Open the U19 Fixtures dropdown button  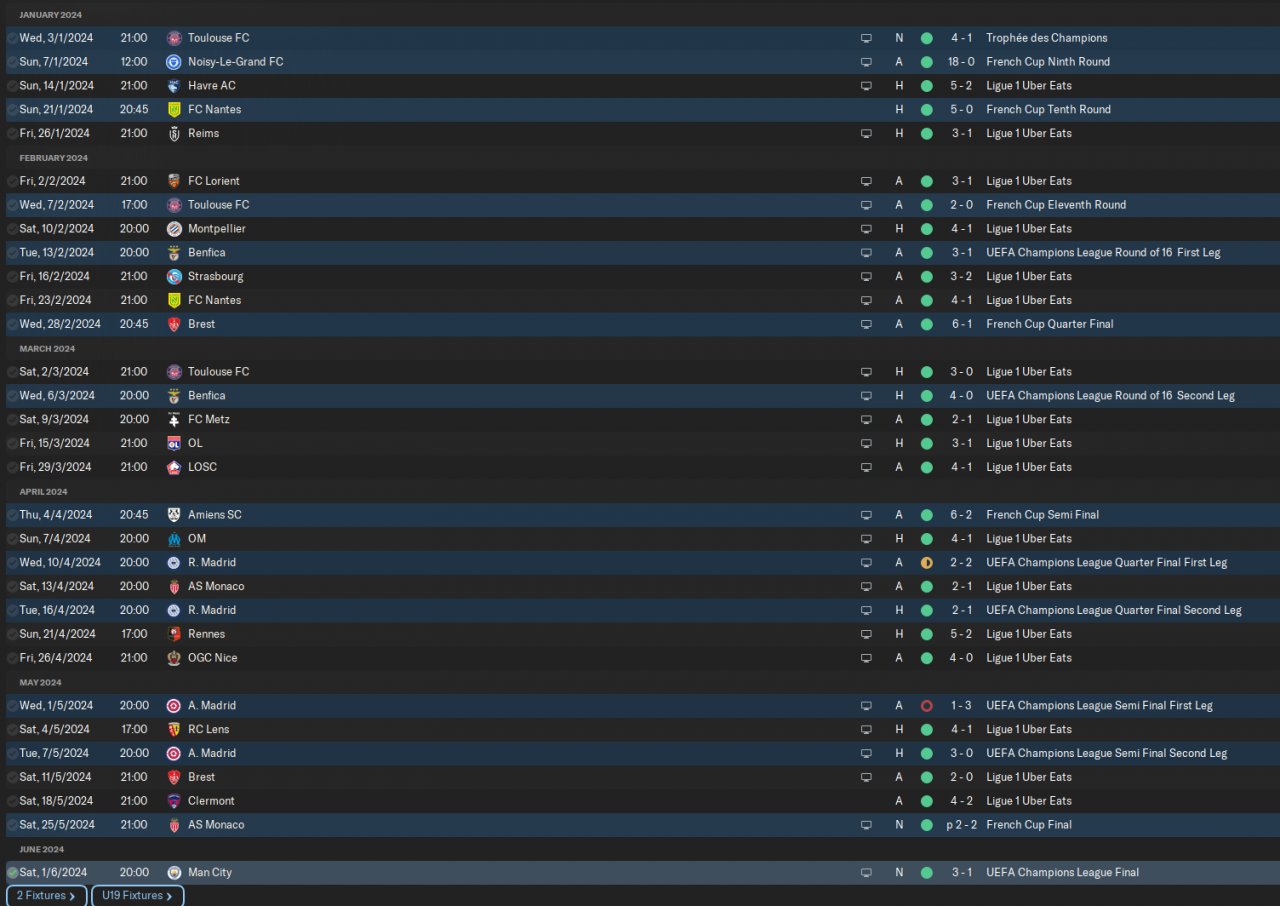pos(138,896)
